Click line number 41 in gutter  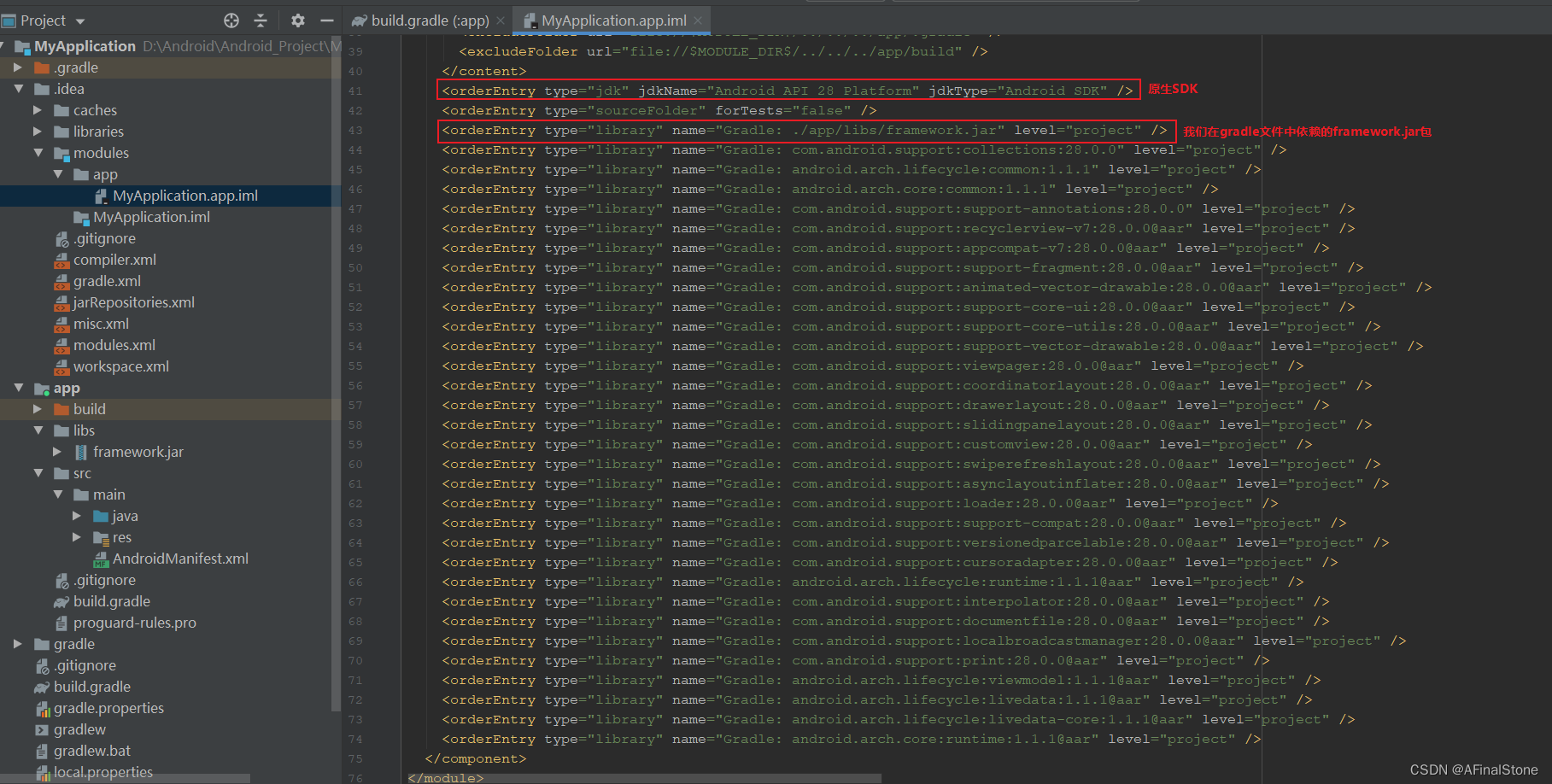pyautogui.click(x=355, y=91)
